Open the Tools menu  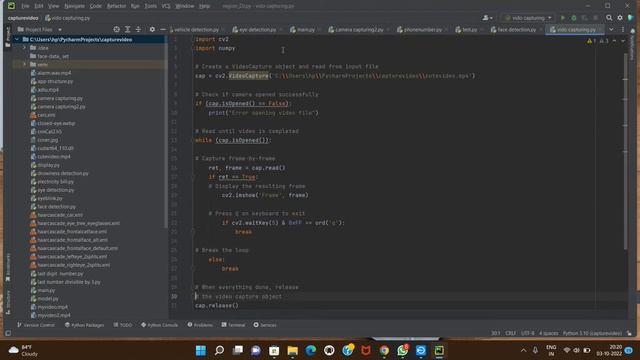click(x=151, y=6)
